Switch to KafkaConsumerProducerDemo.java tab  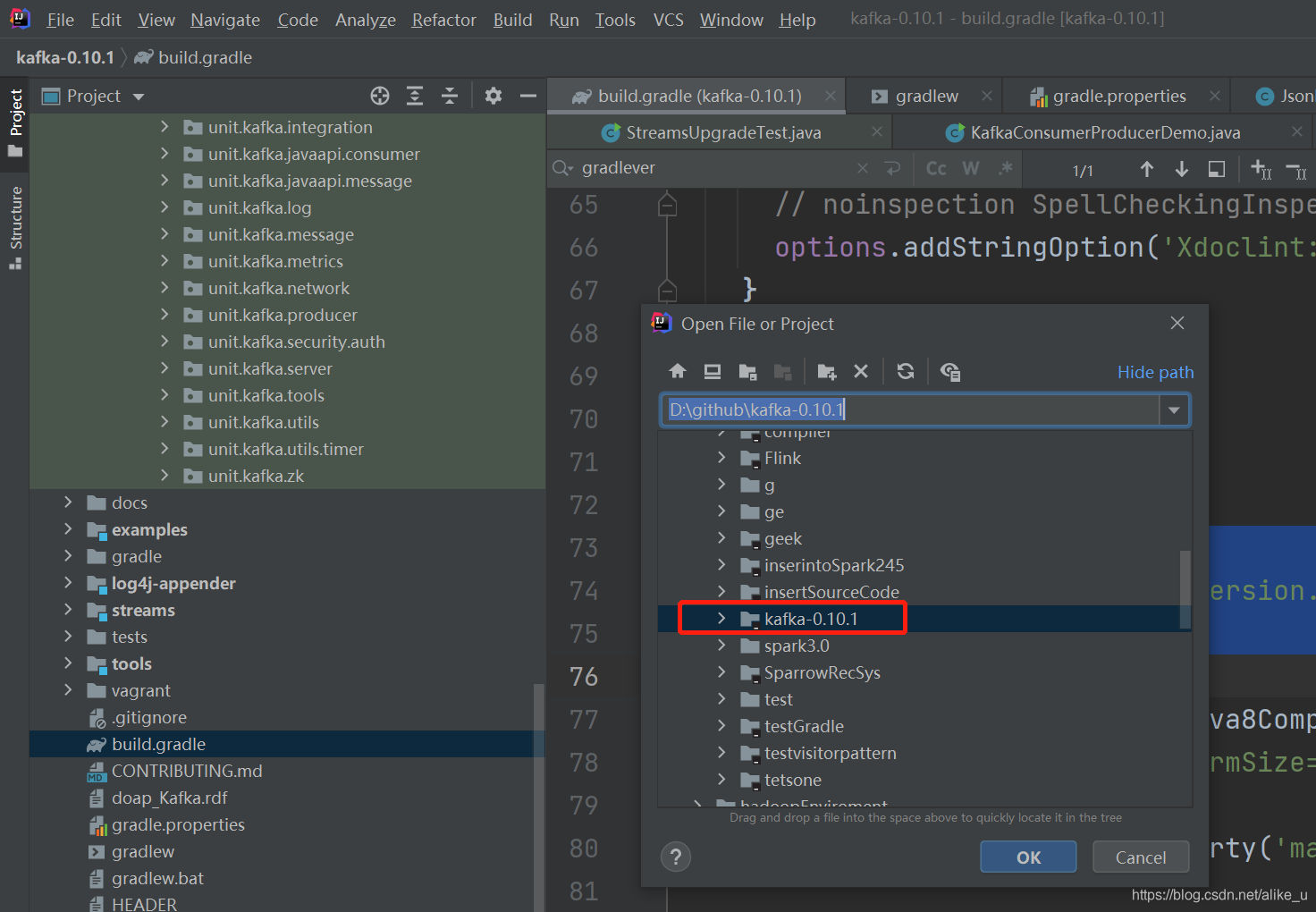1105,132
